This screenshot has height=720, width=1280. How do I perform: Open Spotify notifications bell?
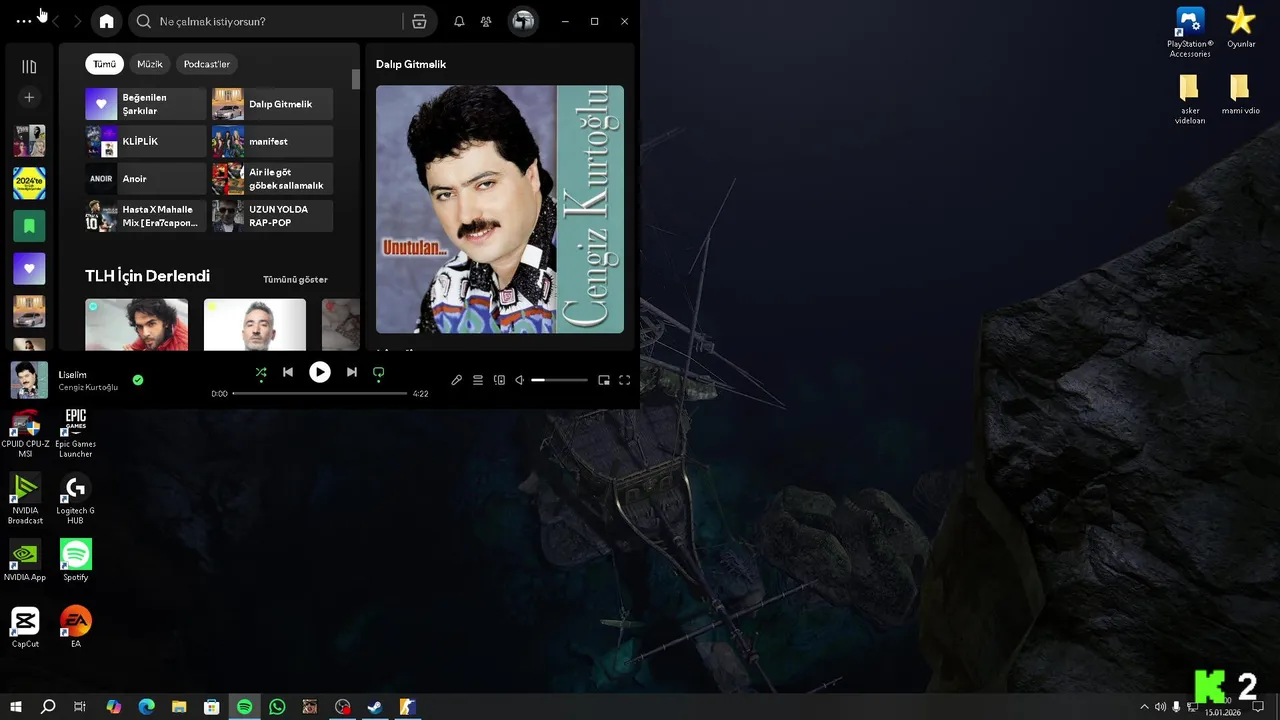pos(459,21)
